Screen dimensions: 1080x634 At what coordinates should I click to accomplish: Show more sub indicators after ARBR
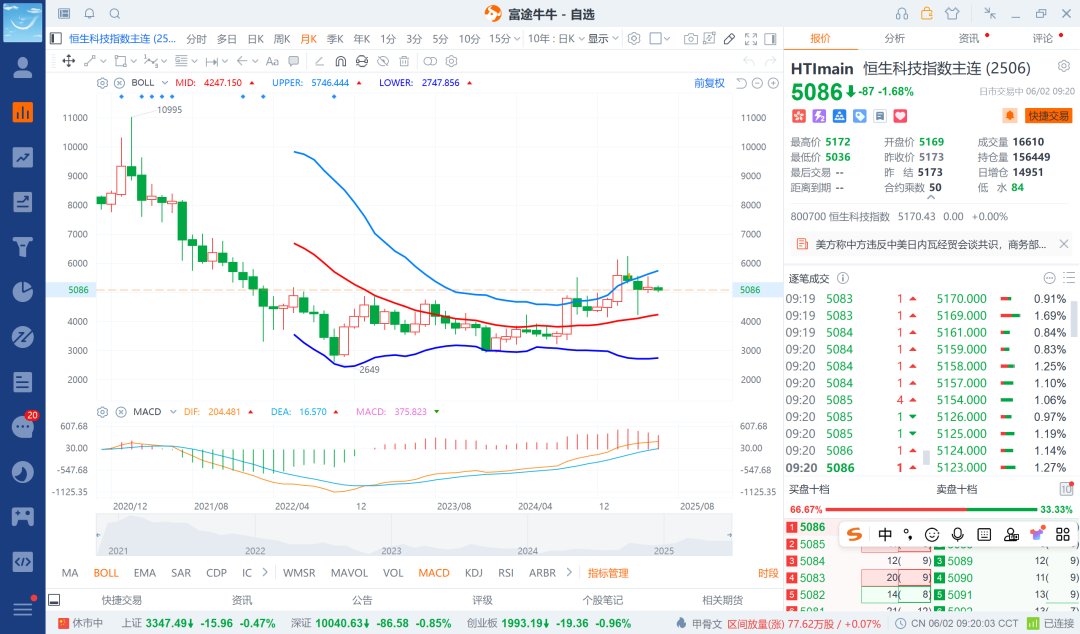tap(569, 572)
